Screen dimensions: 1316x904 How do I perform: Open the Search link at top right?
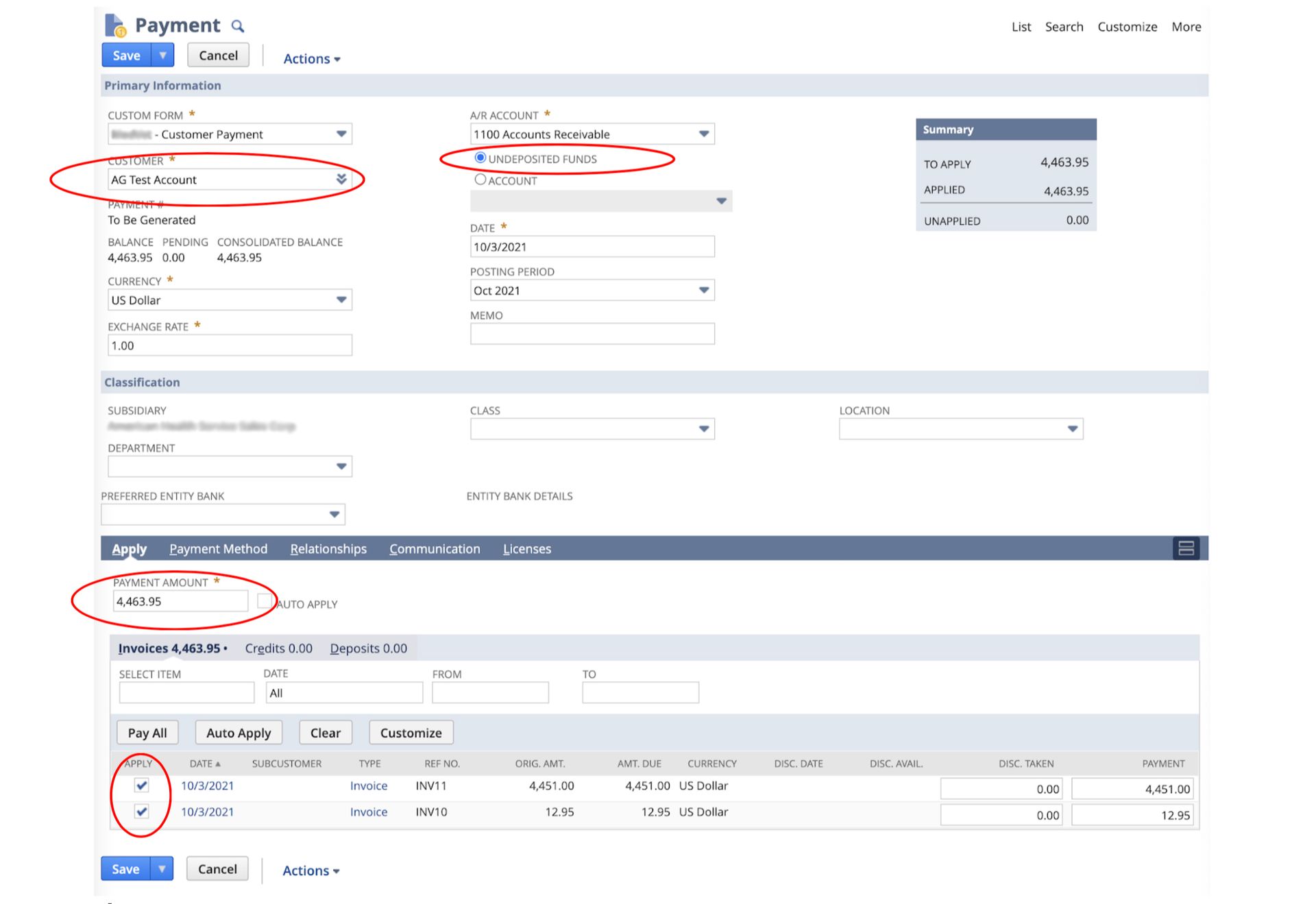click(x=1064, y=27)
